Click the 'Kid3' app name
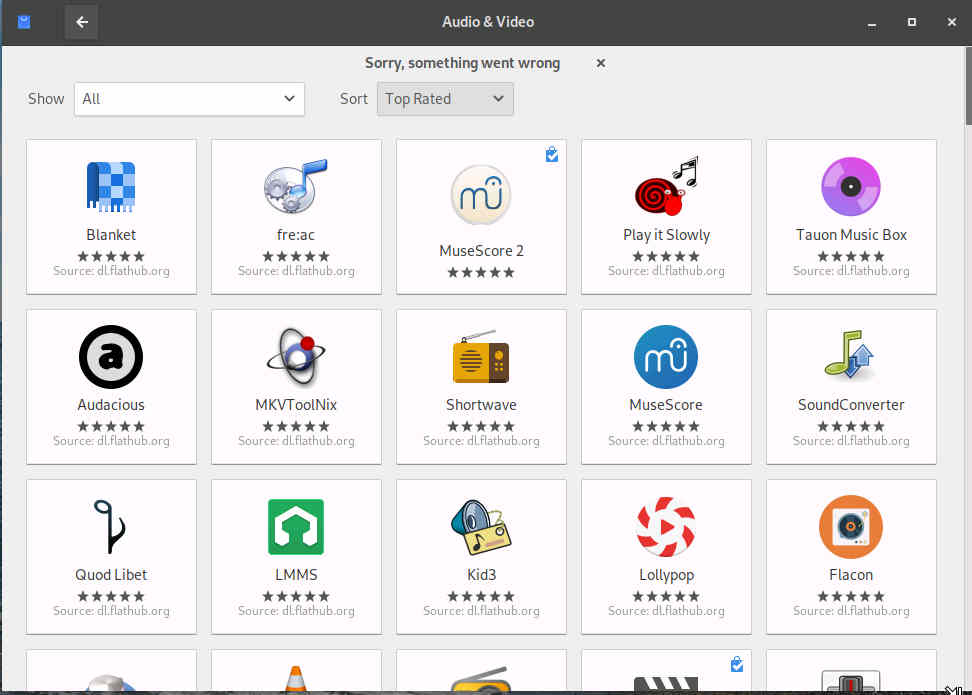The height and width of the screenshot is (695, 972). (x=481, y=575)
